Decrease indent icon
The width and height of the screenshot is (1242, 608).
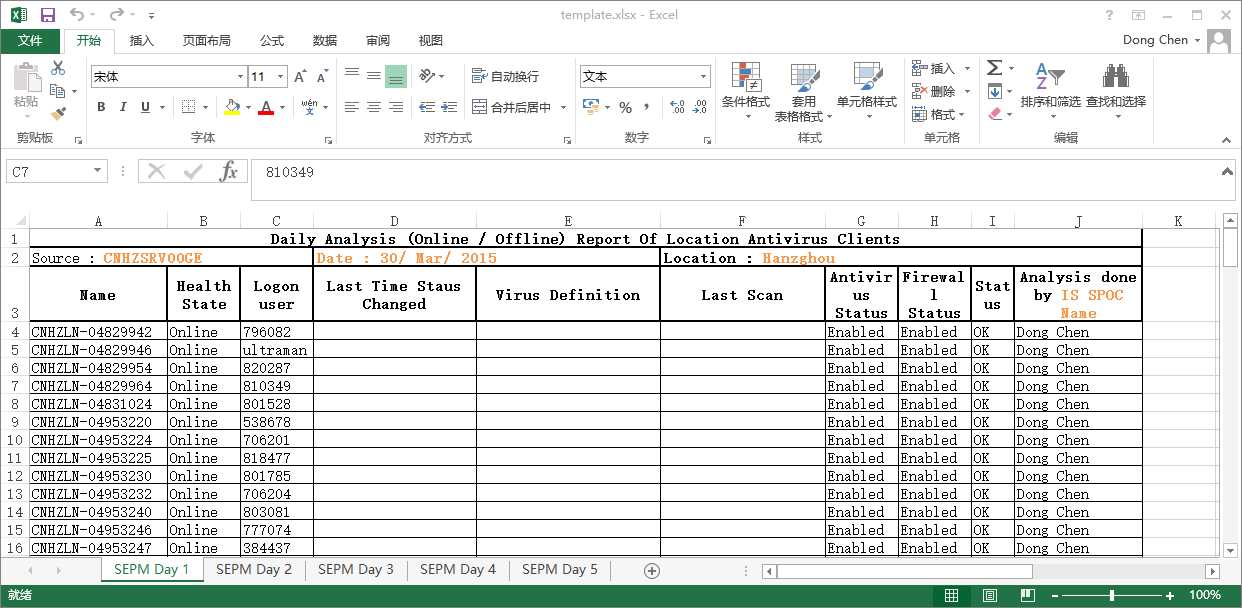click(x=427, y=107)
